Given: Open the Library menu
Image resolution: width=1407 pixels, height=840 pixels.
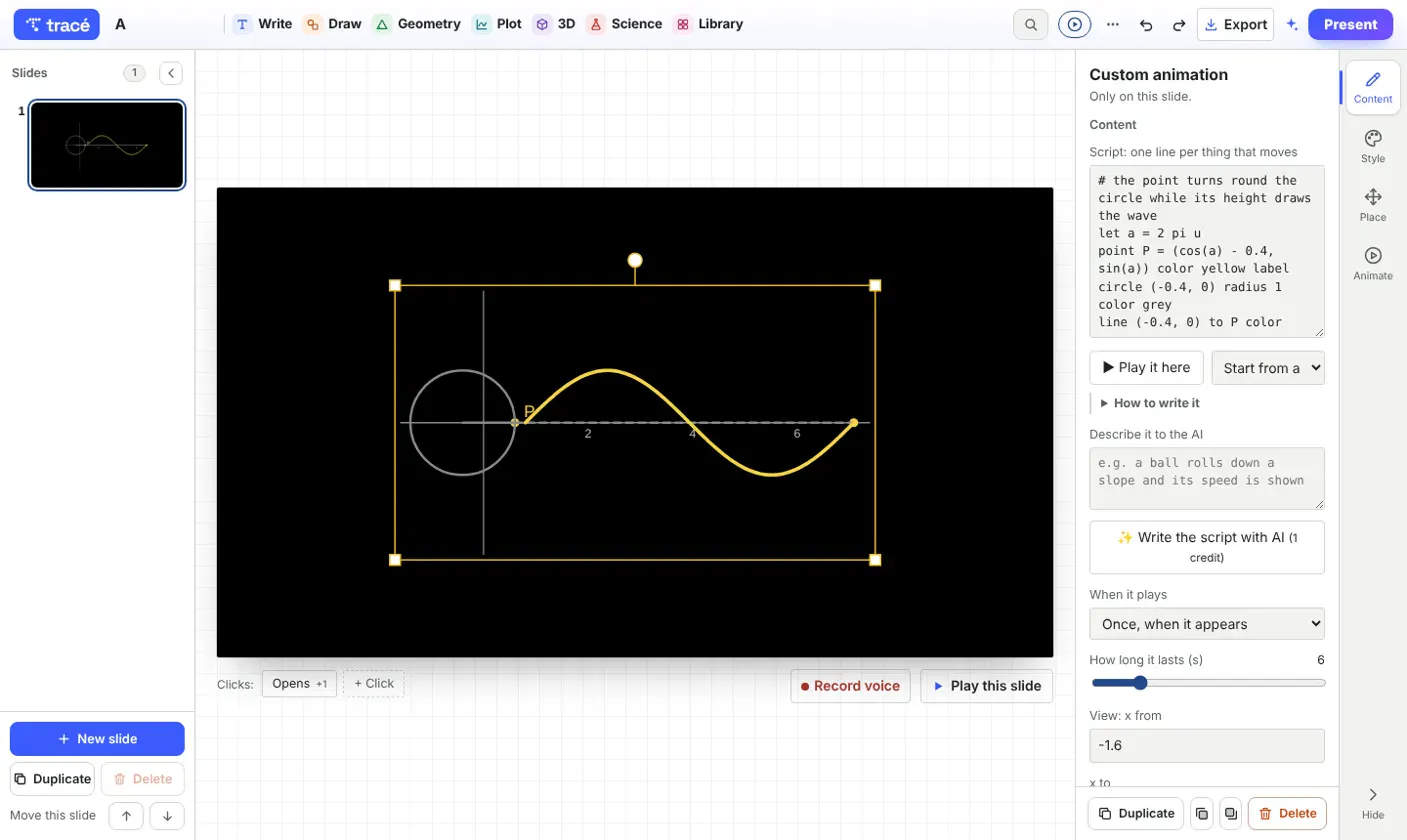Looking at the screenshot, I should [709, 24].
